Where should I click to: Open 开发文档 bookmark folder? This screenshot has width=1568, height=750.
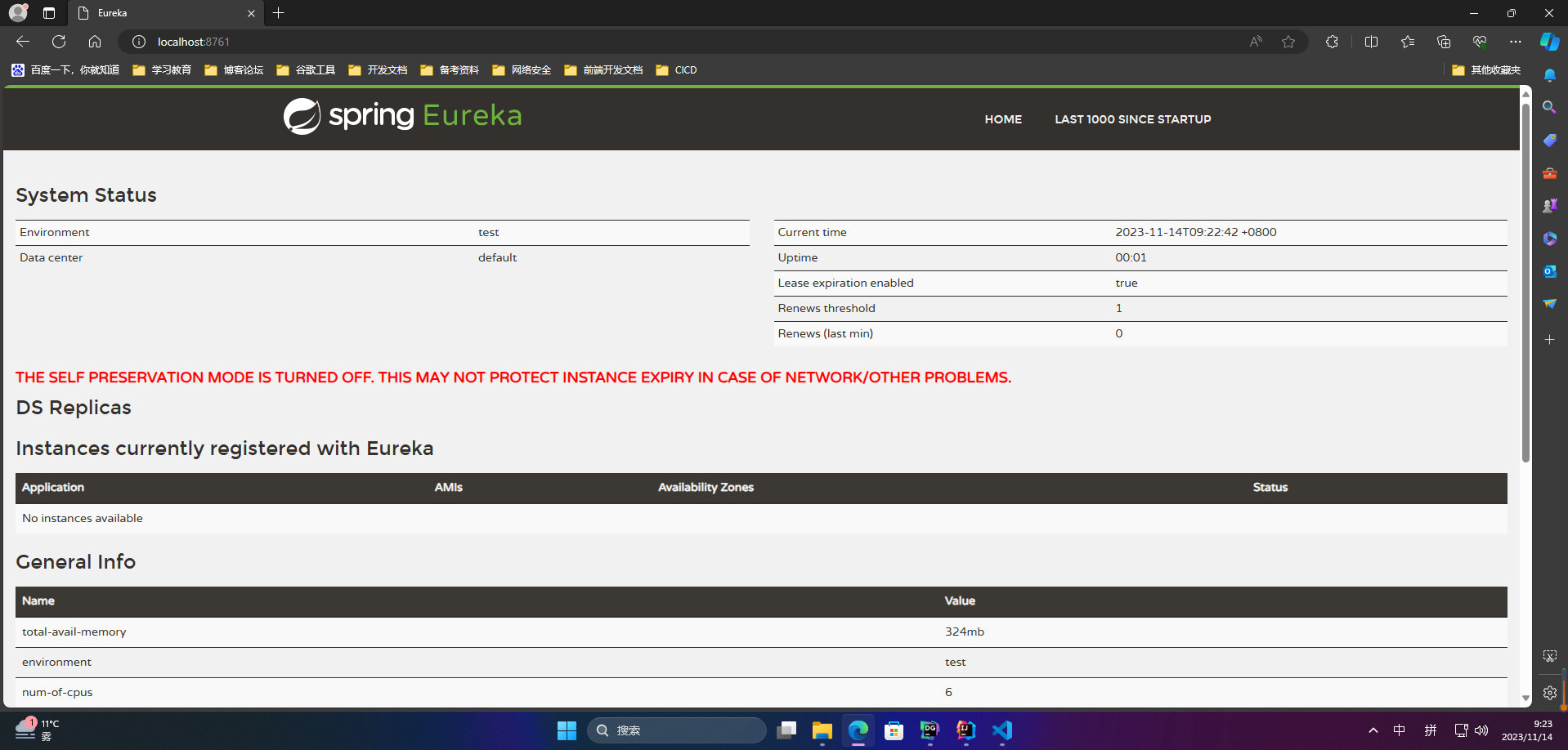(378, 70)
